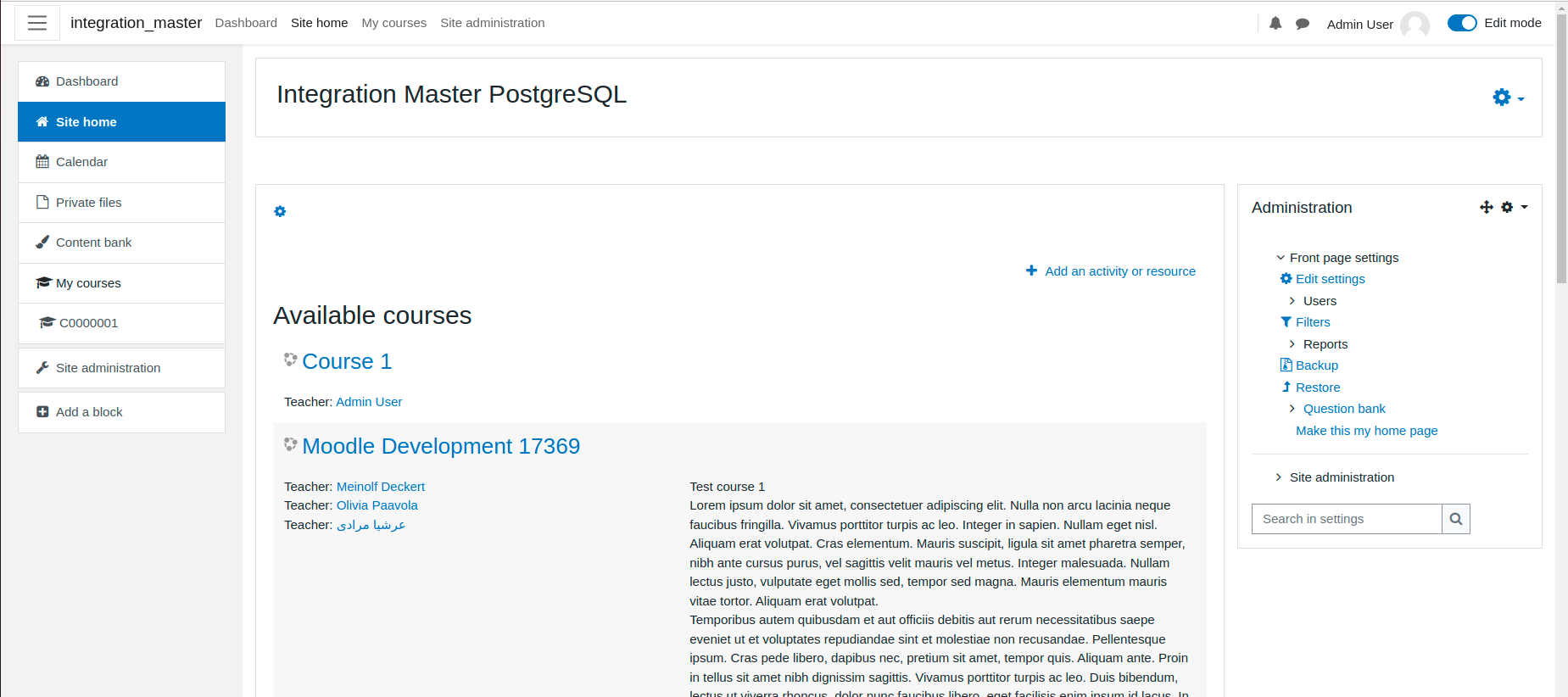Open My courses in top navigation

pyautogui.click(x=393, y=23)
